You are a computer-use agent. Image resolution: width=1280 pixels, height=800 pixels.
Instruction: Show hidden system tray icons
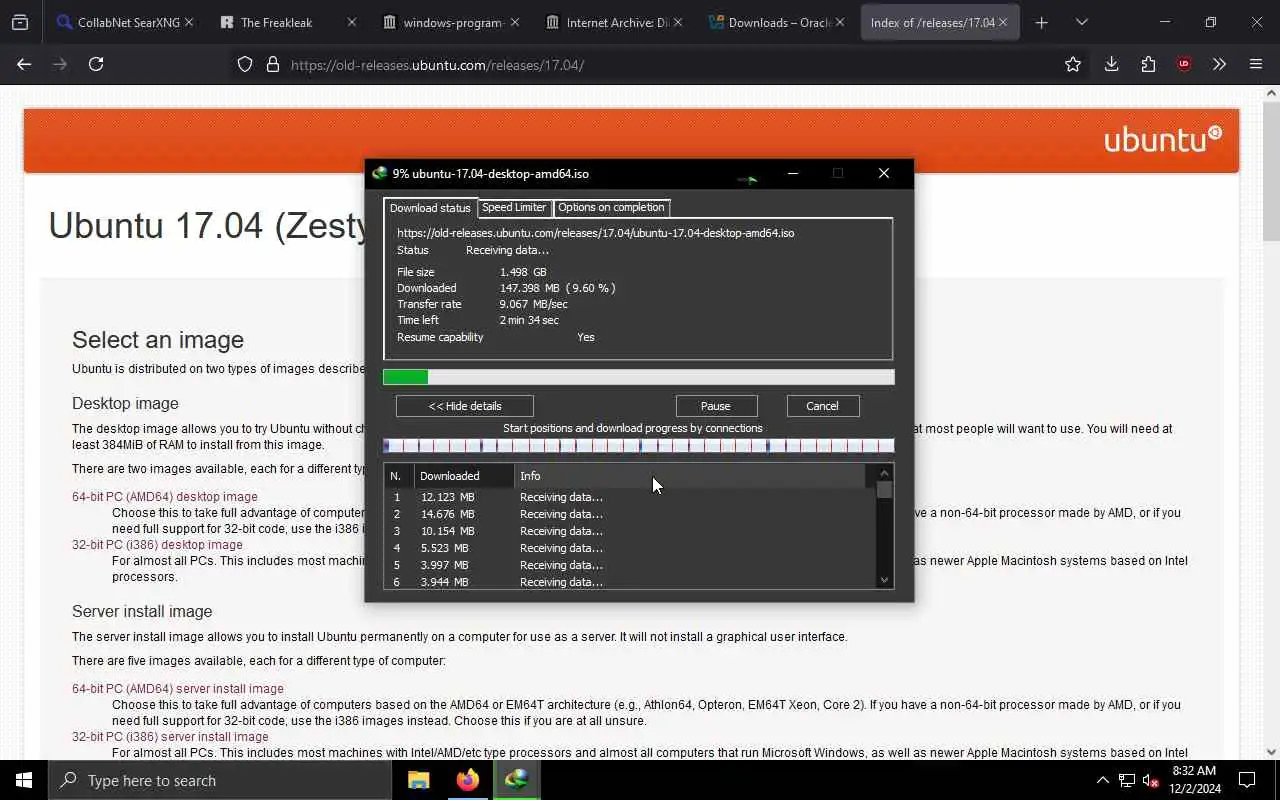click(x=1102, y=780)
